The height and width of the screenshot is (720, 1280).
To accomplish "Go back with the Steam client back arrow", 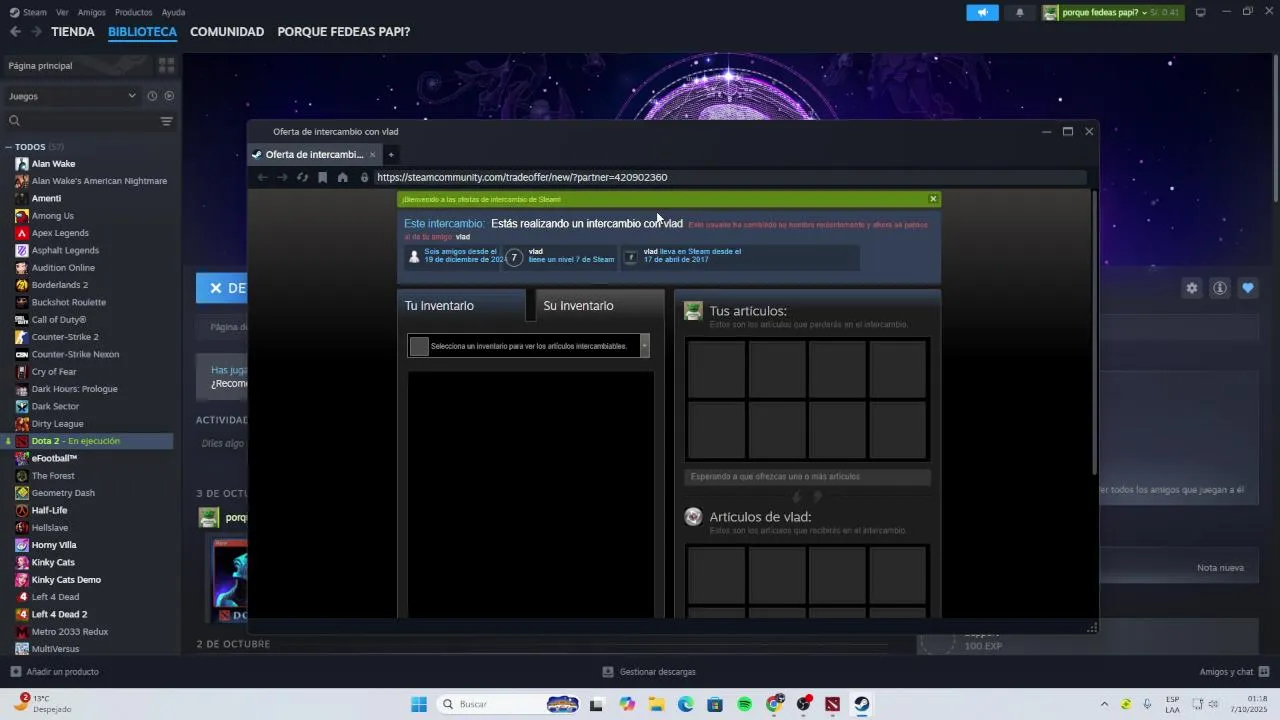I will (x=15, y=32).
